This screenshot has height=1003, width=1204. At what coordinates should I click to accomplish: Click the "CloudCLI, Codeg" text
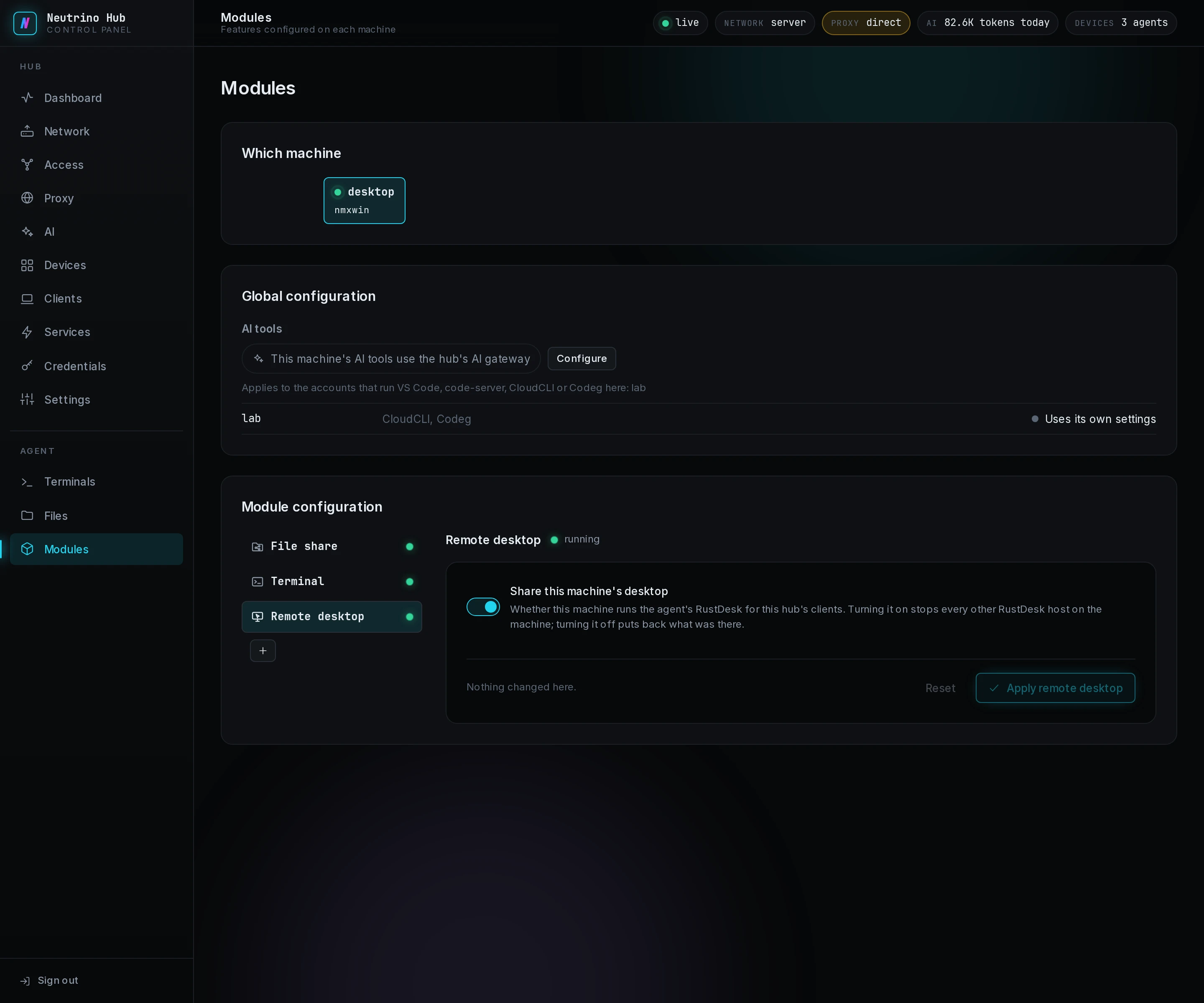click(426, 419)
